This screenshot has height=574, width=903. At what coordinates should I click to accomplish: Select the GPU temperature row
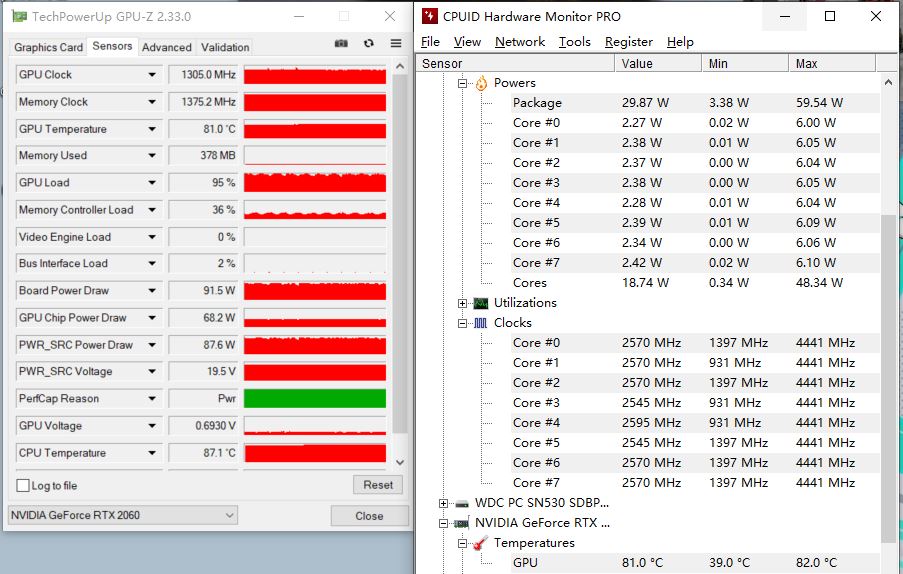(695, 563)
